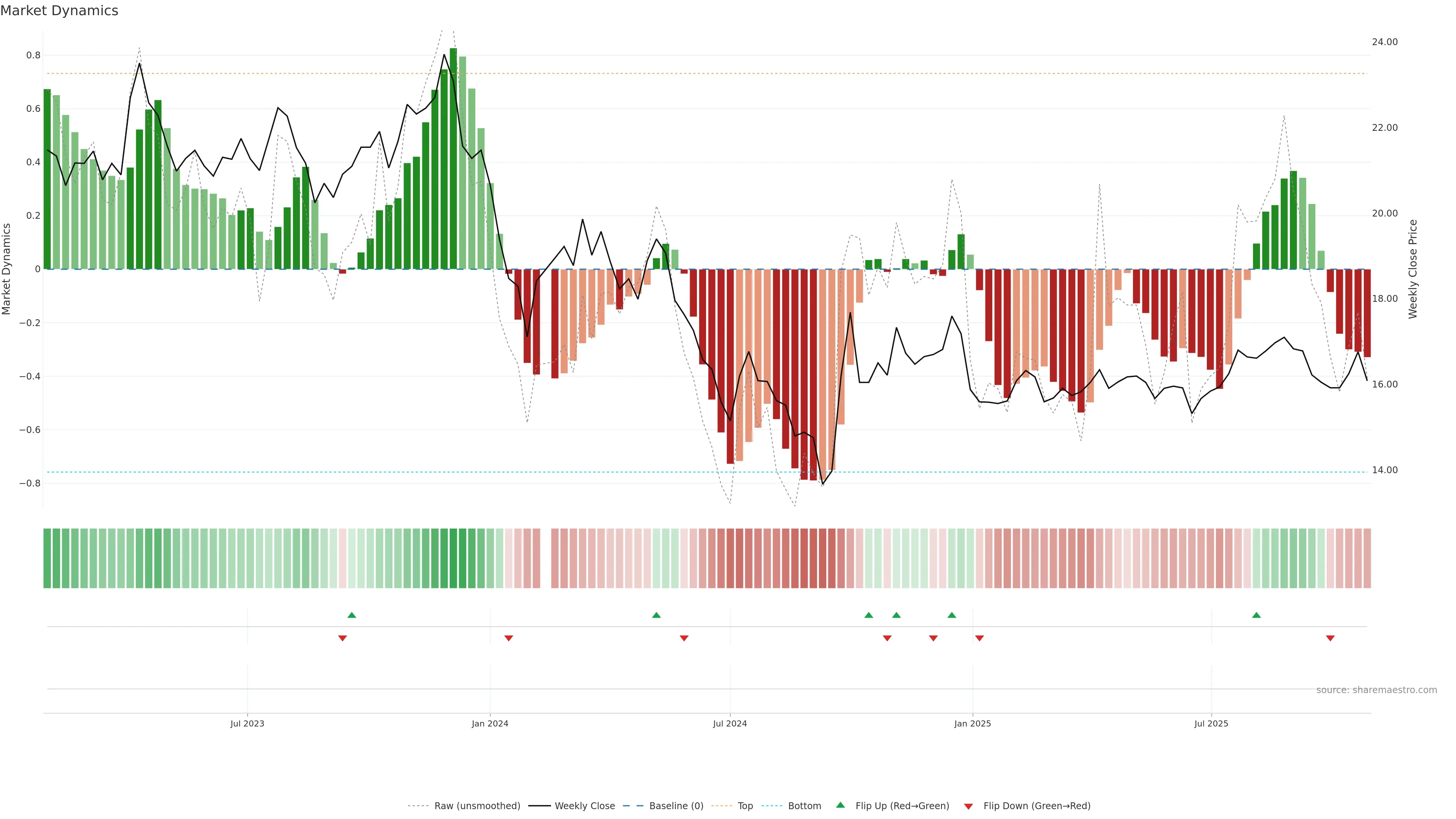Screen dimensions: 1456x819
Task: Toggle the Top legend entry
Action: (745, 806)
